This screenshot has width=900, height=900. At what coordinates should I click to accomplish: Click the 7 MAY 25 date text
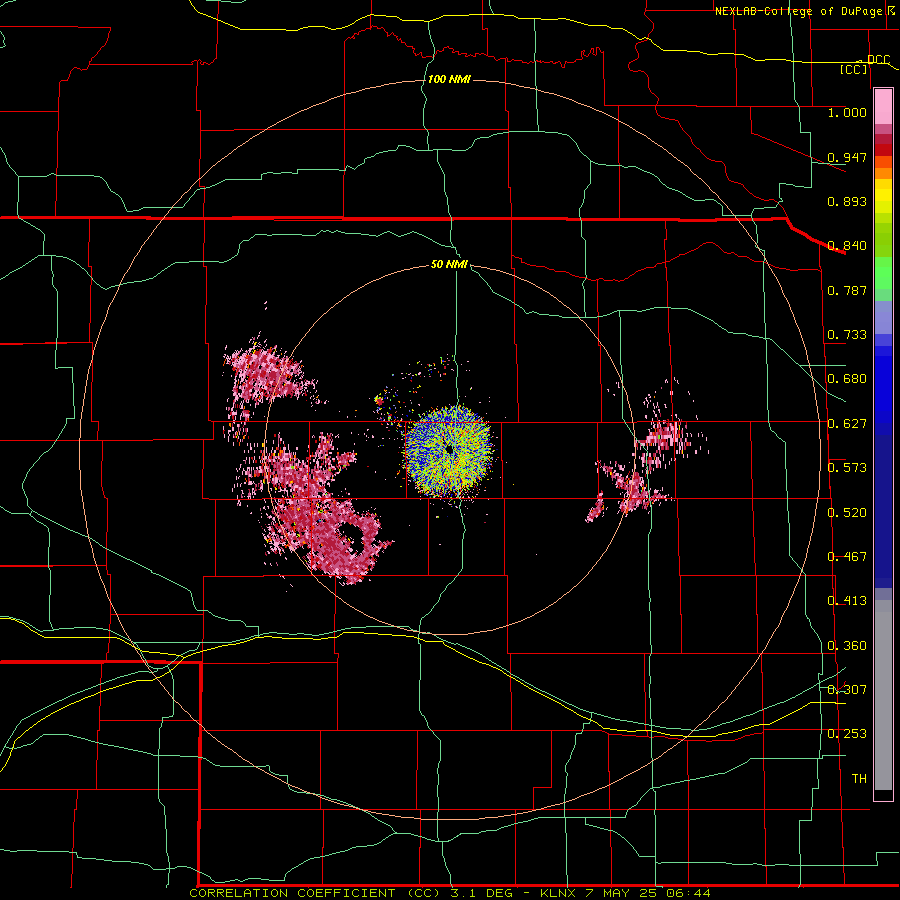(621, 893)
